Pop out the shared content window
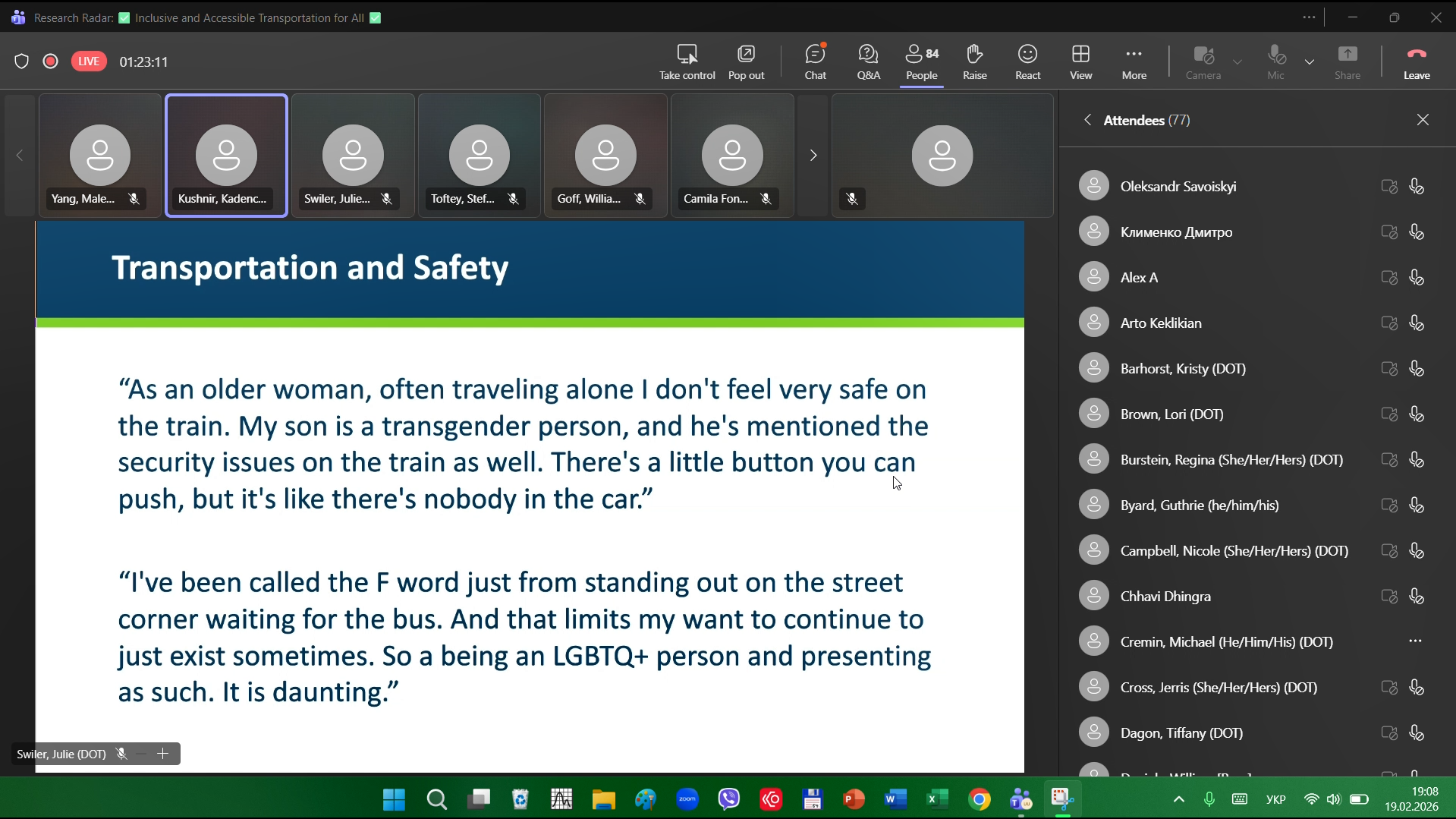The height and width of the screenshot is (819, 1456). (x=746, y=61)
